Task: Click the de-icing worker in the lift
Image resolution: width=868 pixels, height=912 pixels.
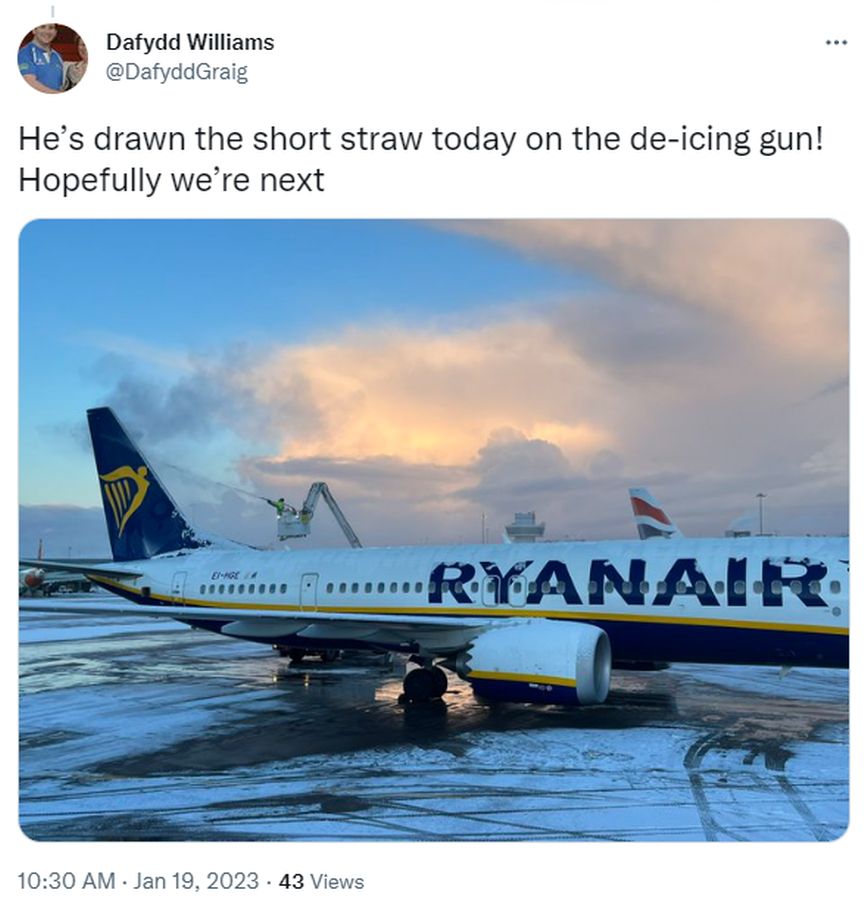Action: pyautogui.click(x=279, y=506)
